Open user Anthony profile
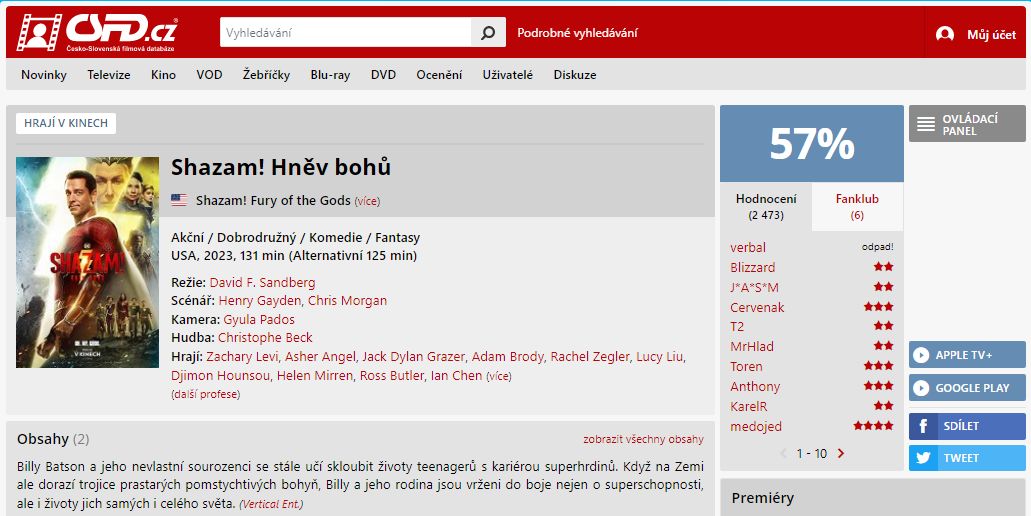Image resolution: width=1031 pixels, height=516 pixels. click(755, 387)
